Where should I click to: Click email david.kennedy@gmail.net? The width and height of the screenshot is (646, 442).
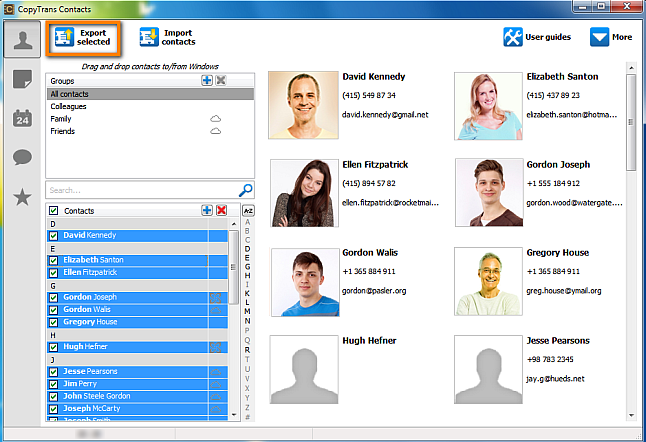tap(385, 115)
